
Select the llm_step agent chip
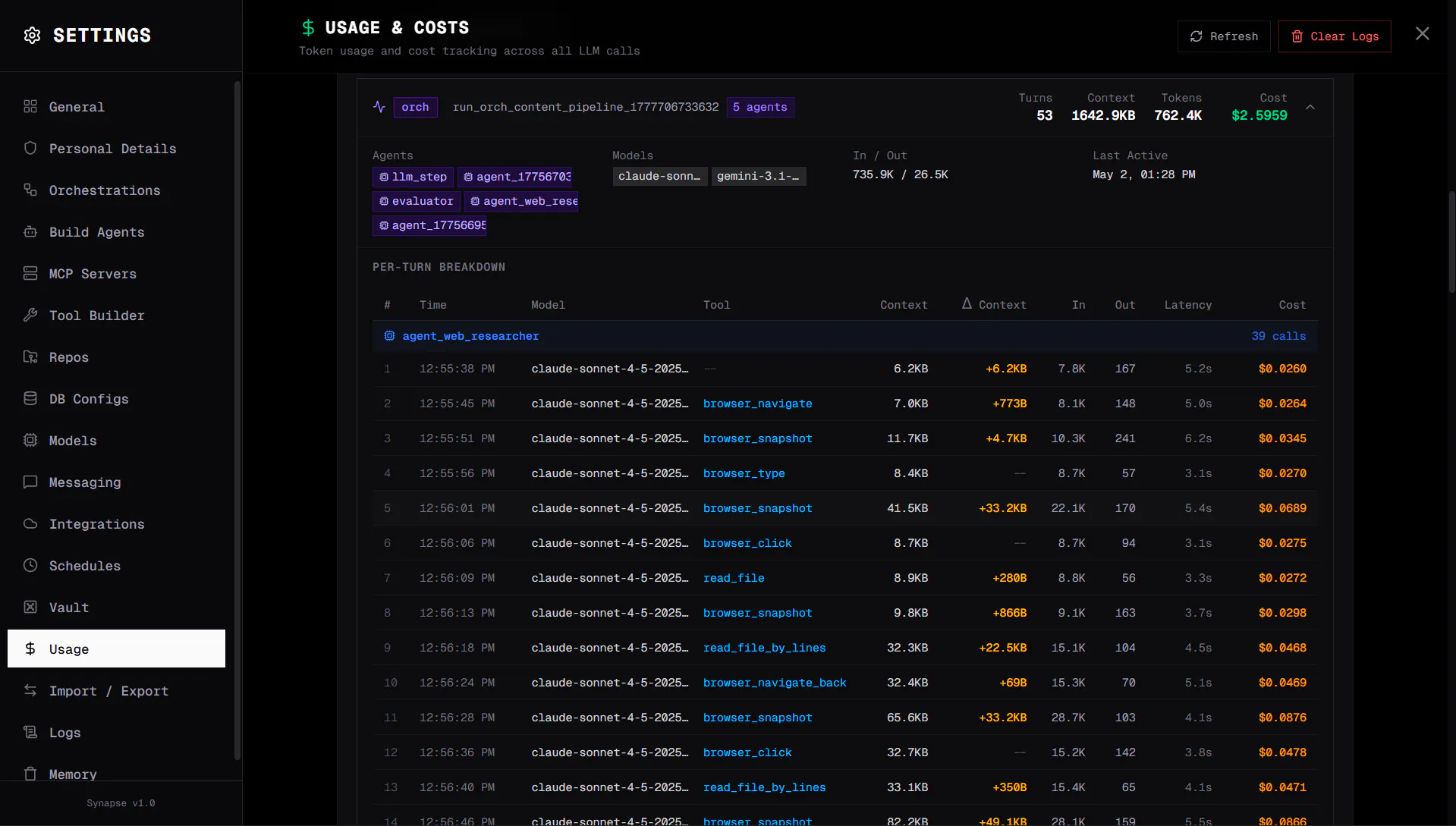click(413, 177)
